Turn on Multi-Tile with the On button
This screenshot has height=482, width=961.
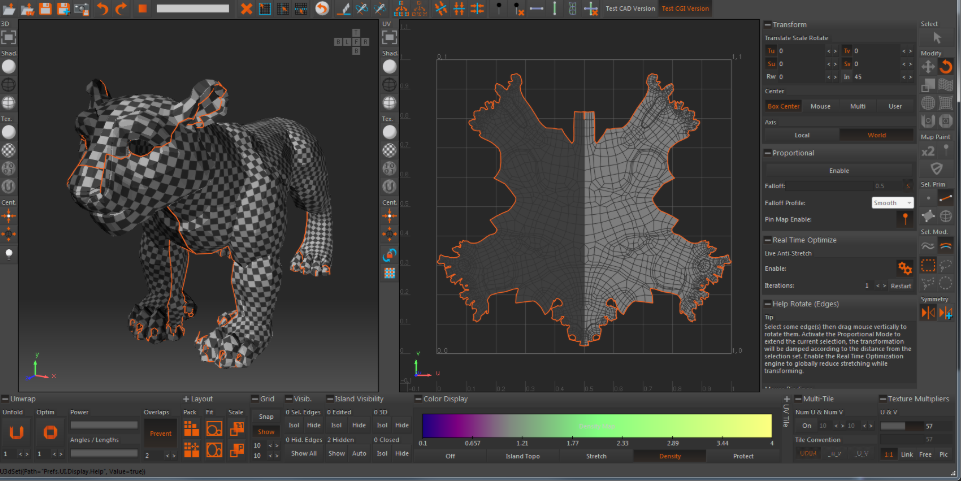(806, 425)
